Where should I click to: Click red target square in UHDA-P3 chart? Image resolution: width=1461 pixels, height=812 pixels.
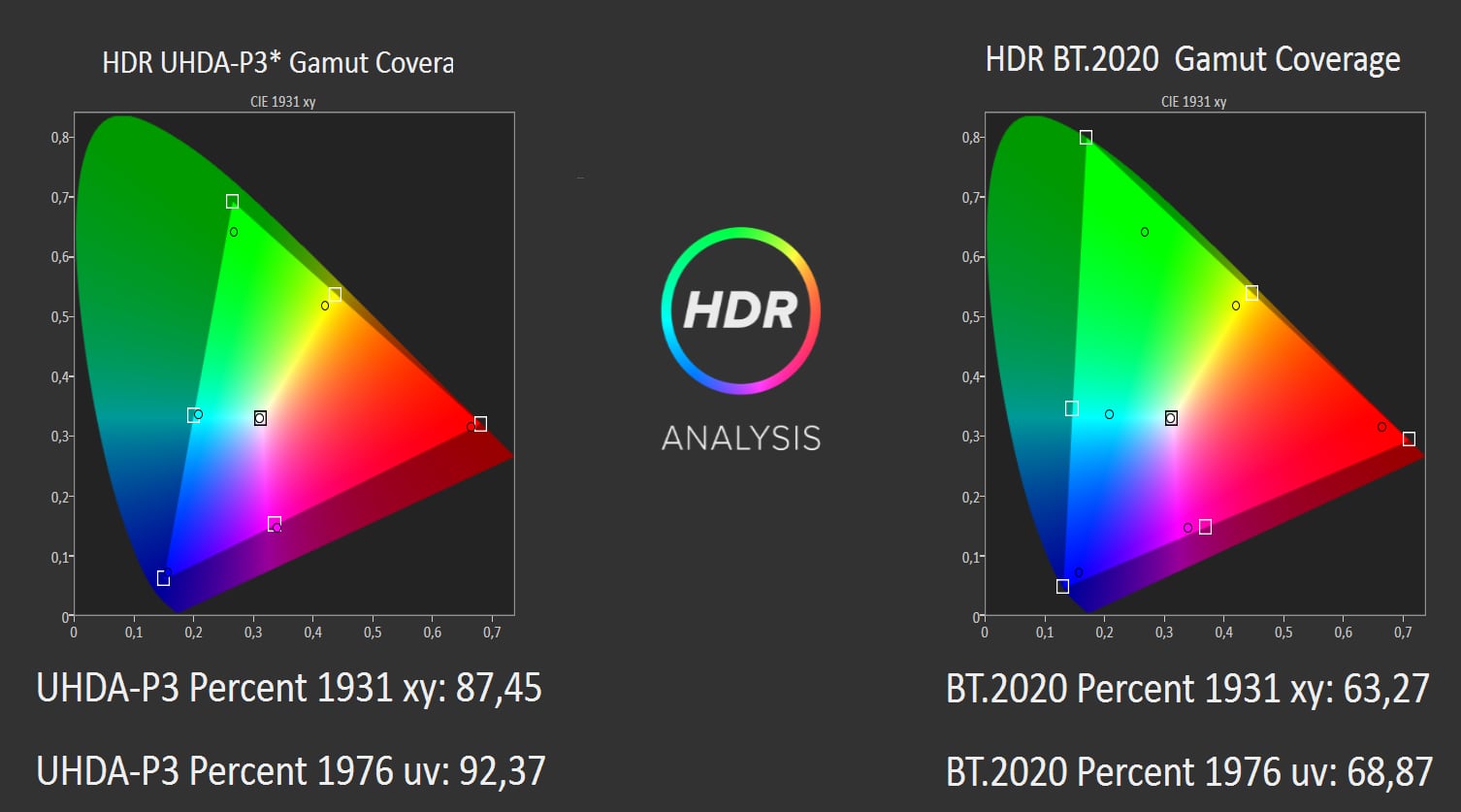(480, 424)
